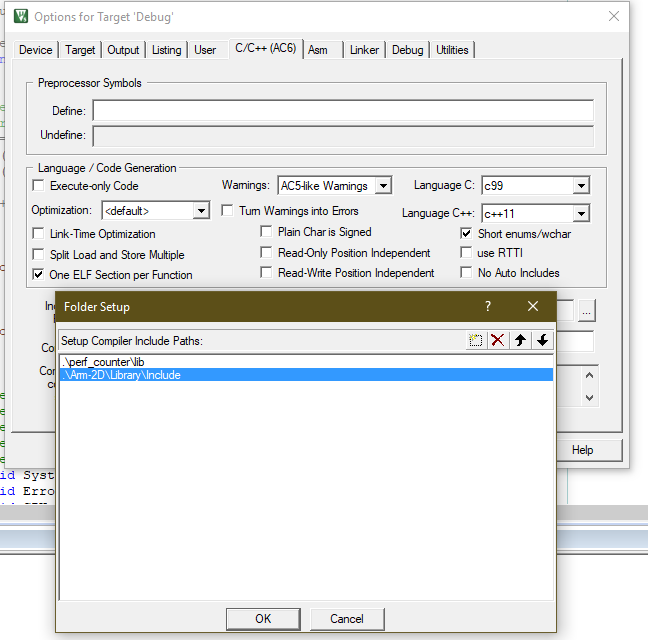The image size is (648, 640).
Task: Click Cancel in Folder Setup dialog
Action: click(x=347, y=619)
